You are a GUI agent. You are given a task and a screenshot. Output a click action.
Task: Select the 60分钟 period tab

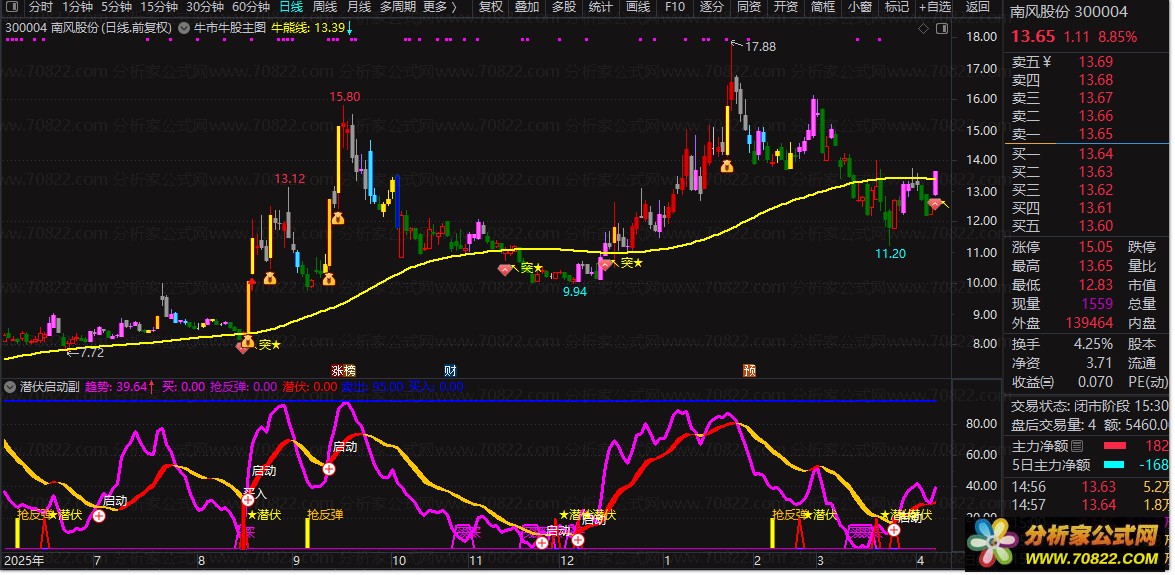click(x=251, y=7)
